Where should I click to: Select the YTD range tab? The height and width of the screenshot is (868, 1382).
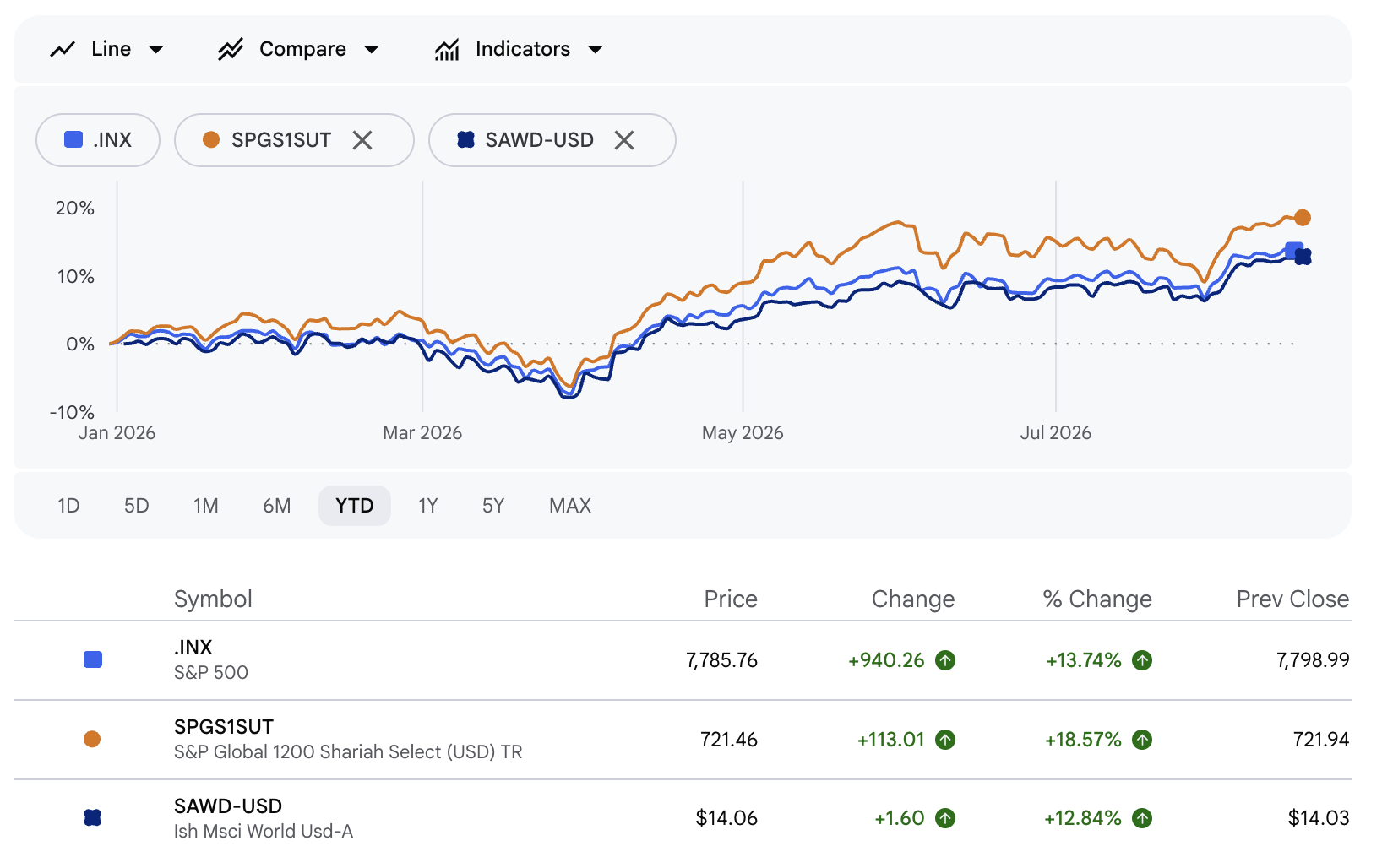[355, 506]
